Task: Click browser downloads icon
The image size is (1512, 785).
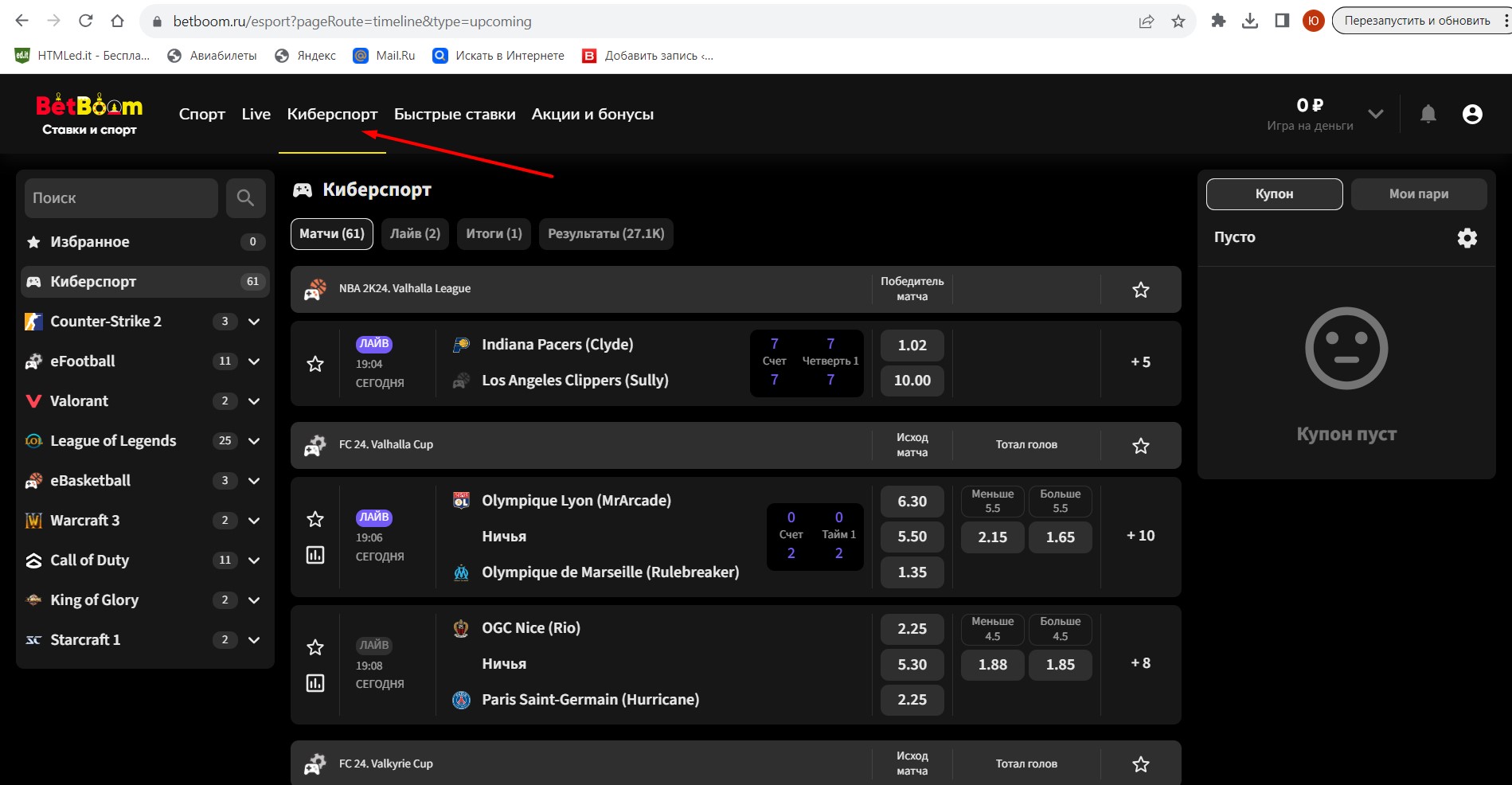Action: pyautogui.click(x=1250, y=21)
